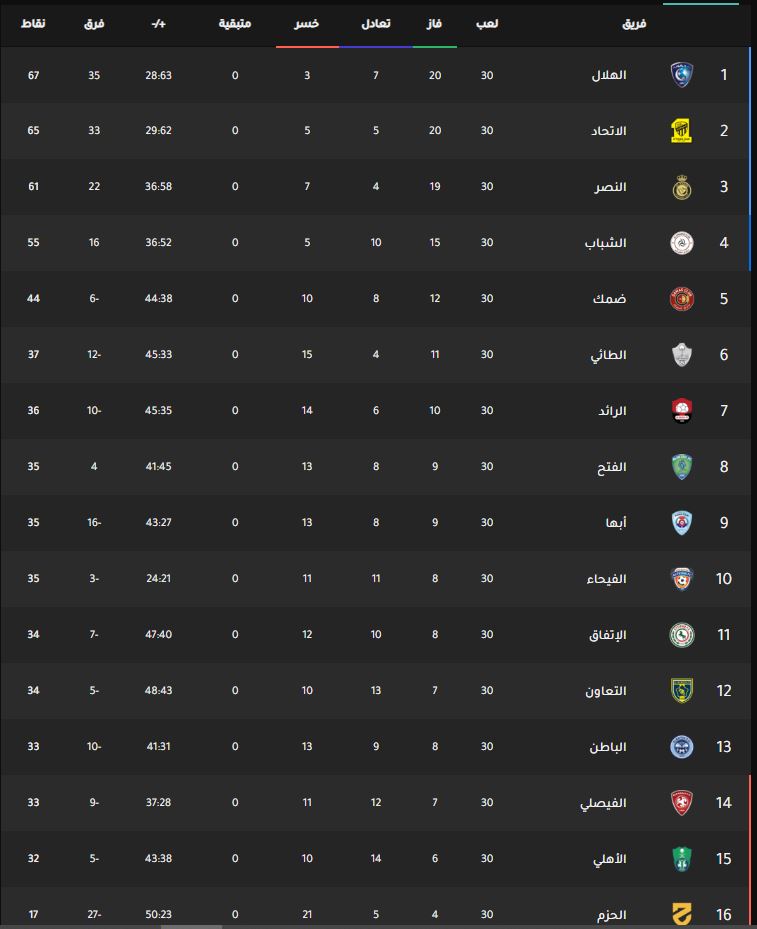Click the خسر losses column header
This screenshot has height=929, width=757.
pyautogui.click(x=307, y=24)
